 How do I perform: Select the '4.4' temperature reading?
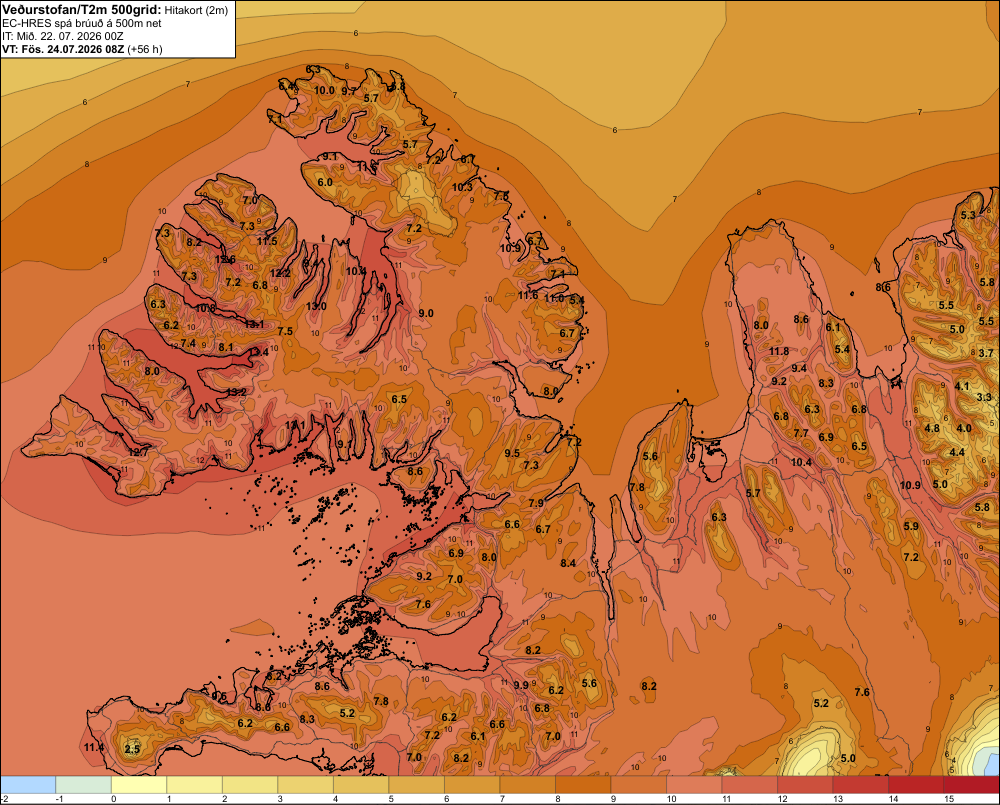(957, 452)
